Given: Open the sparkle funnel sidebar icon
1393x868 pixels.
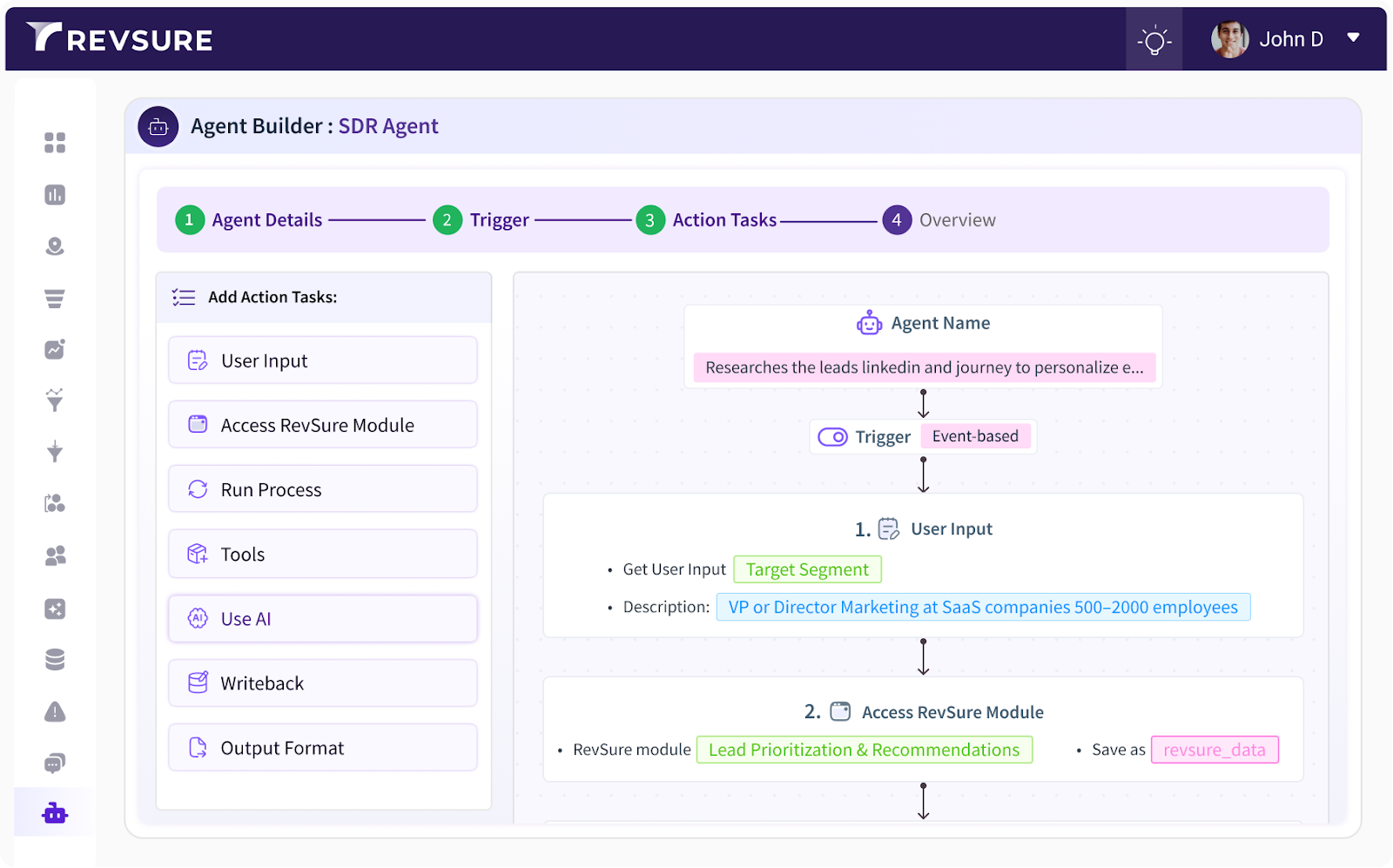Looking at the screenshot, I should point(55,400).
